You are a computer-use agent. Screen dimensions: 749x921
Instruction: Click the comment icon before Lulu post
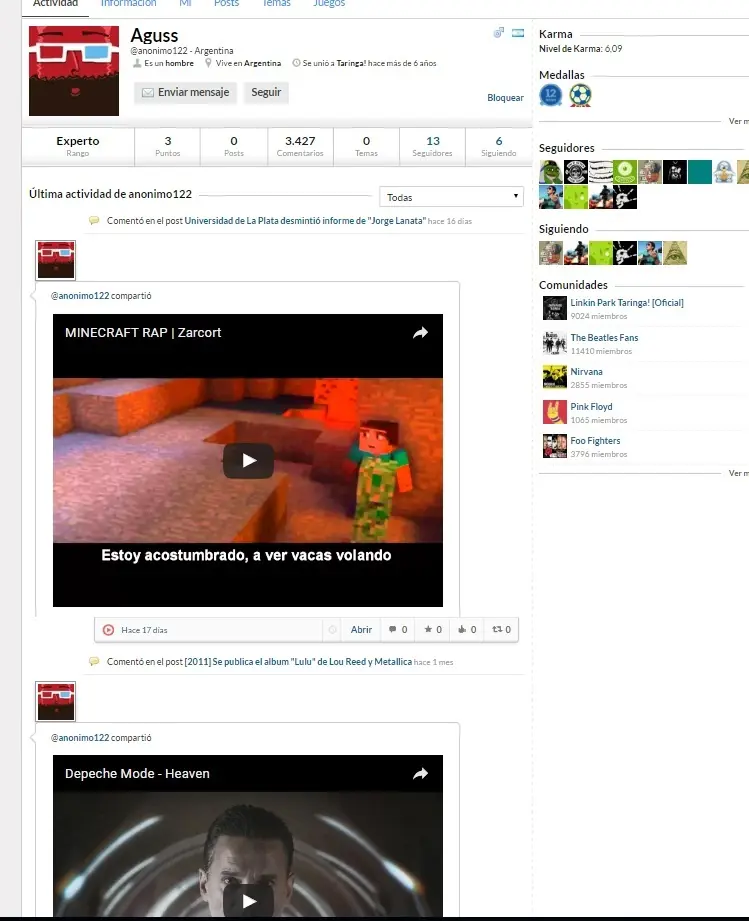94,661
